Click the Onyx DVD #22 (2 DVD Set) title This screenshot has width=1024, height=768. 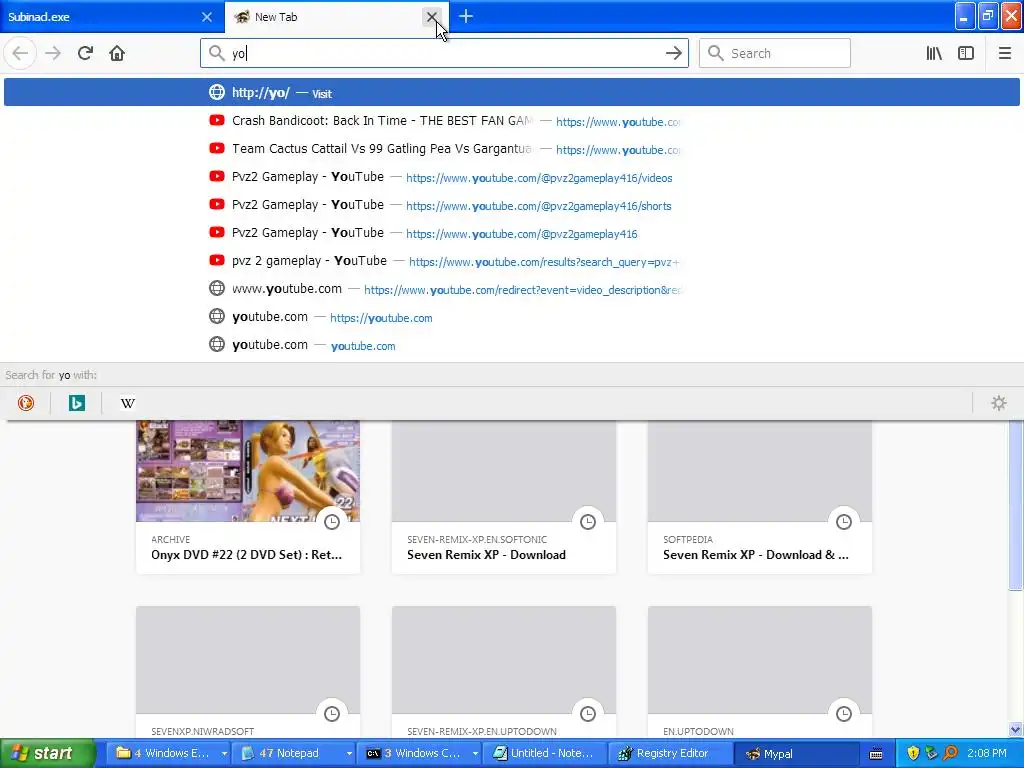[246, 555]
